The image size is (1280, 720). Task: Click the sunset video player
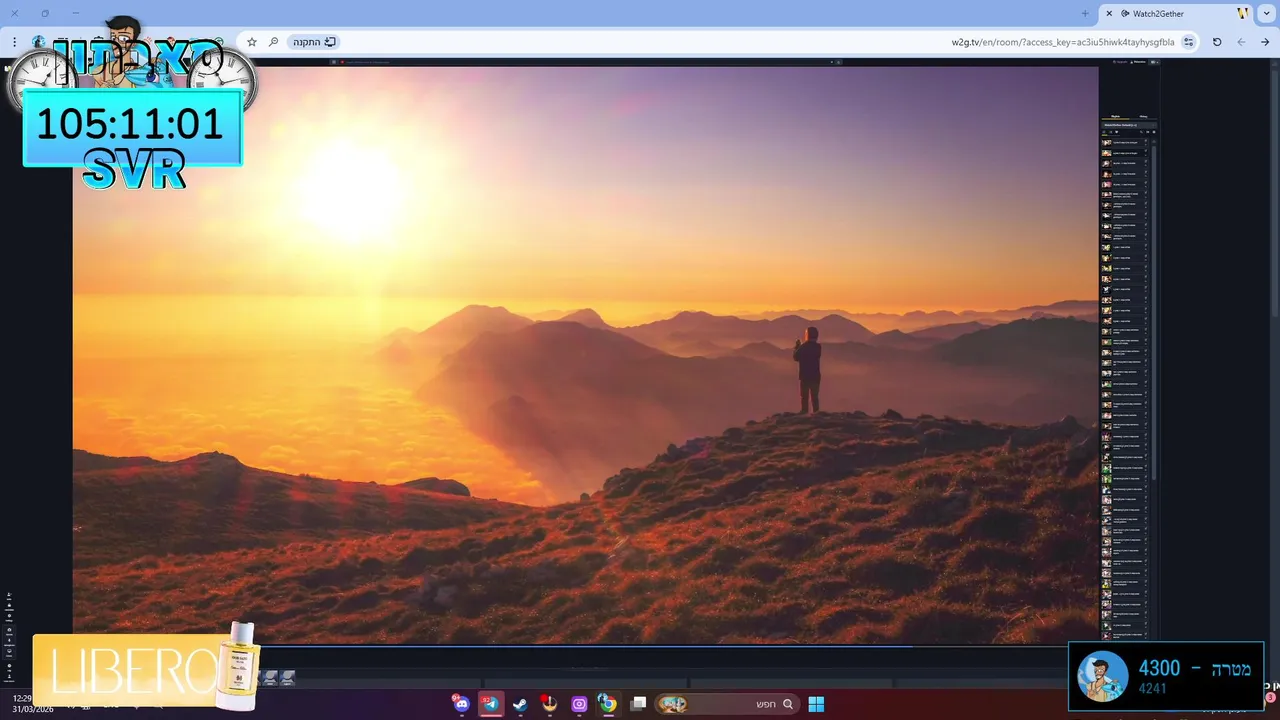click(x=585, y=355)
